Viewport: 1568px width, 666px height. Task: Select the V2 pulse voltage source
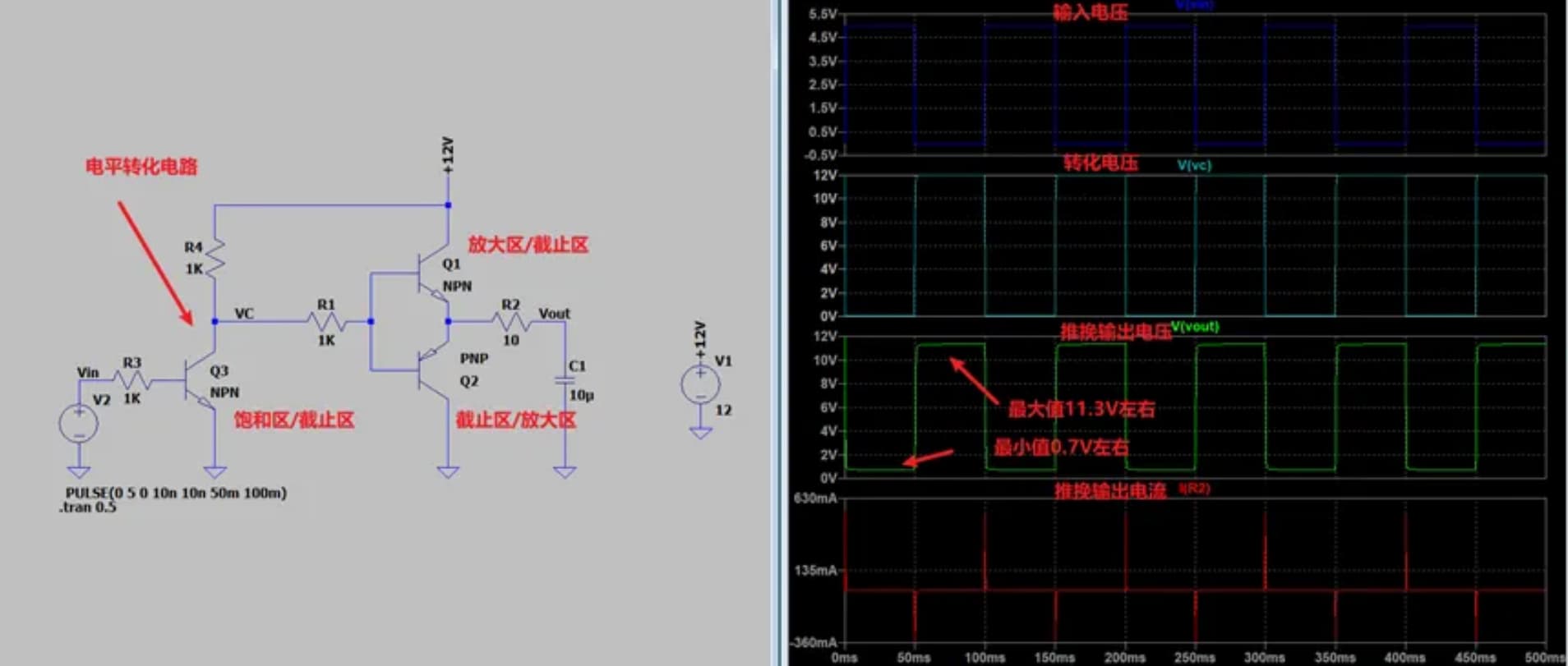79,424
